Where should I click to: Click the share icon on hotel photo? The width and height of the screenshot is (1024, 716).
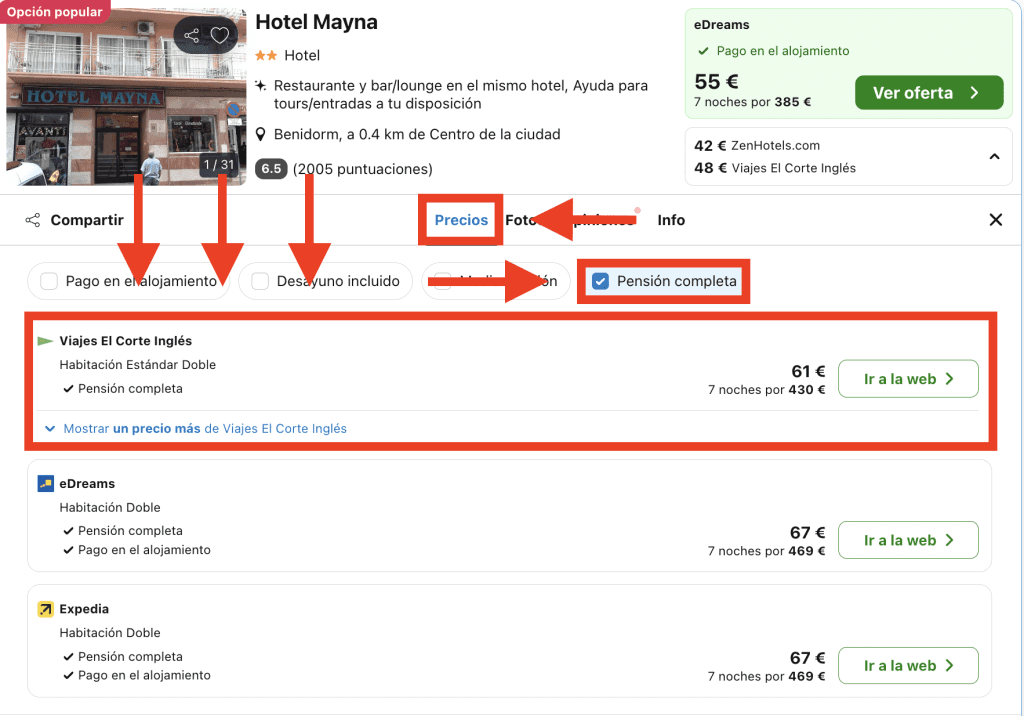pos(192,36)
